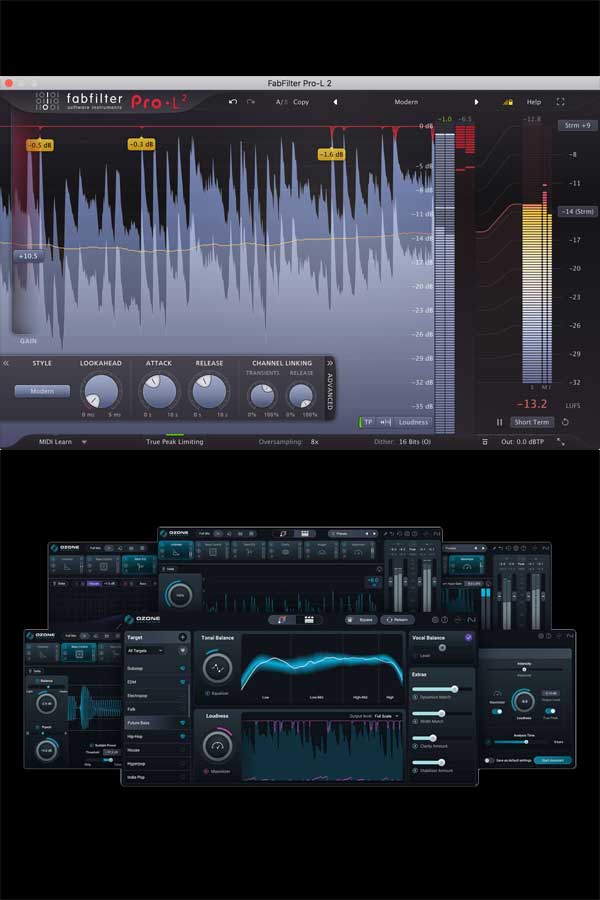Reset the loudness measurement
This screenshot has width=600, height=900.
565,422
